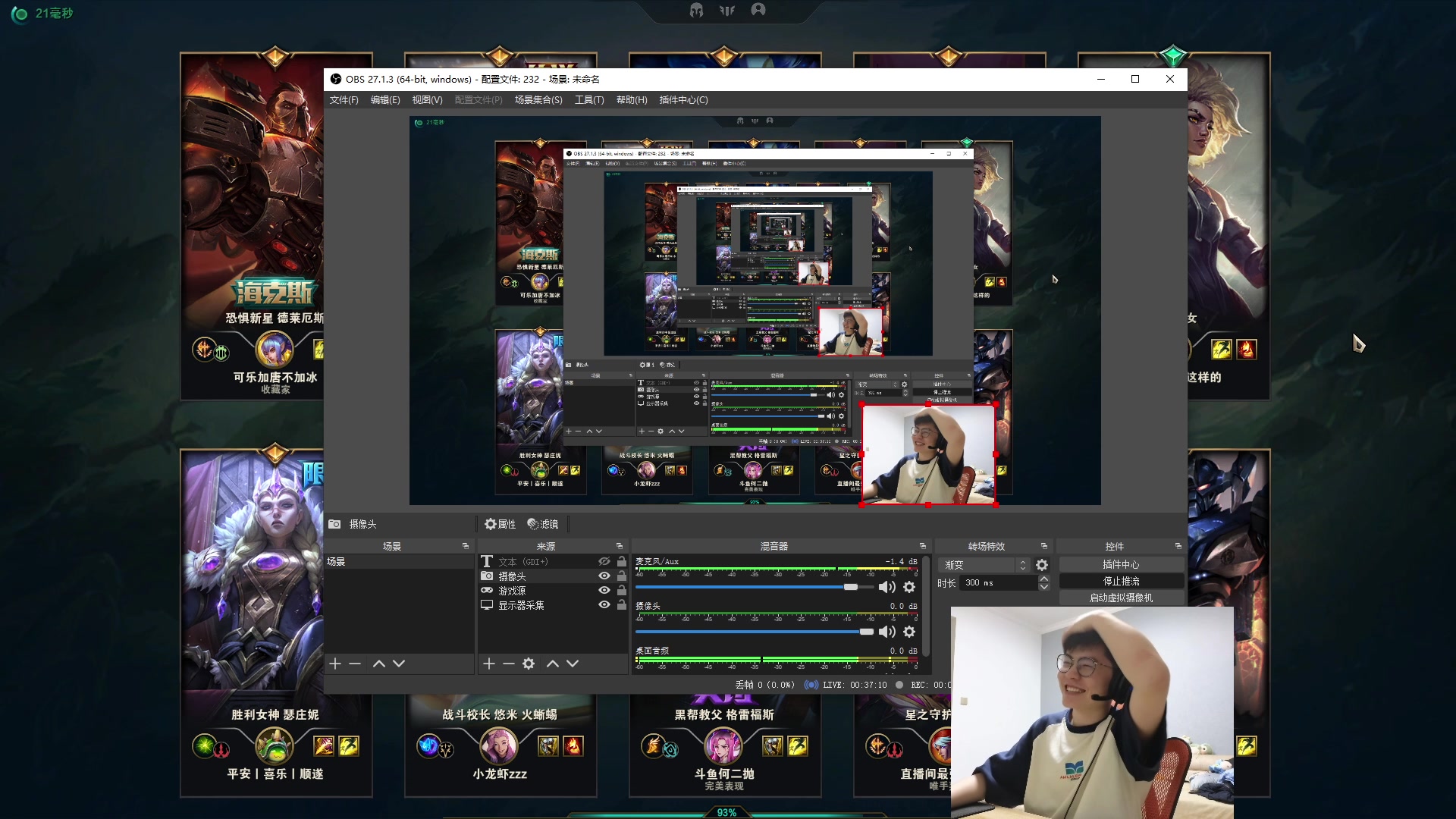The image size is (1456, 819).
Task: Remove the selected scene with the minus icon in 场景 panel
Action: (355, 664)
